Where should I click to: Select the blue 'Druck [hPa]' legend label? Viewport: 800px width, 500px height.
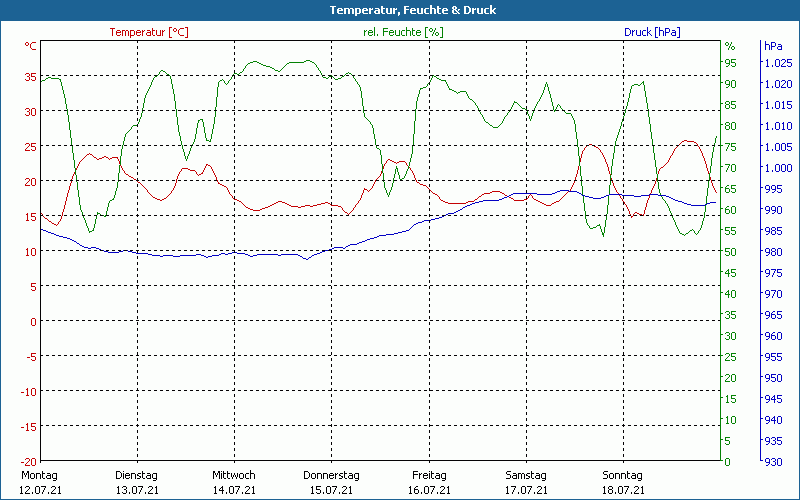652,32
